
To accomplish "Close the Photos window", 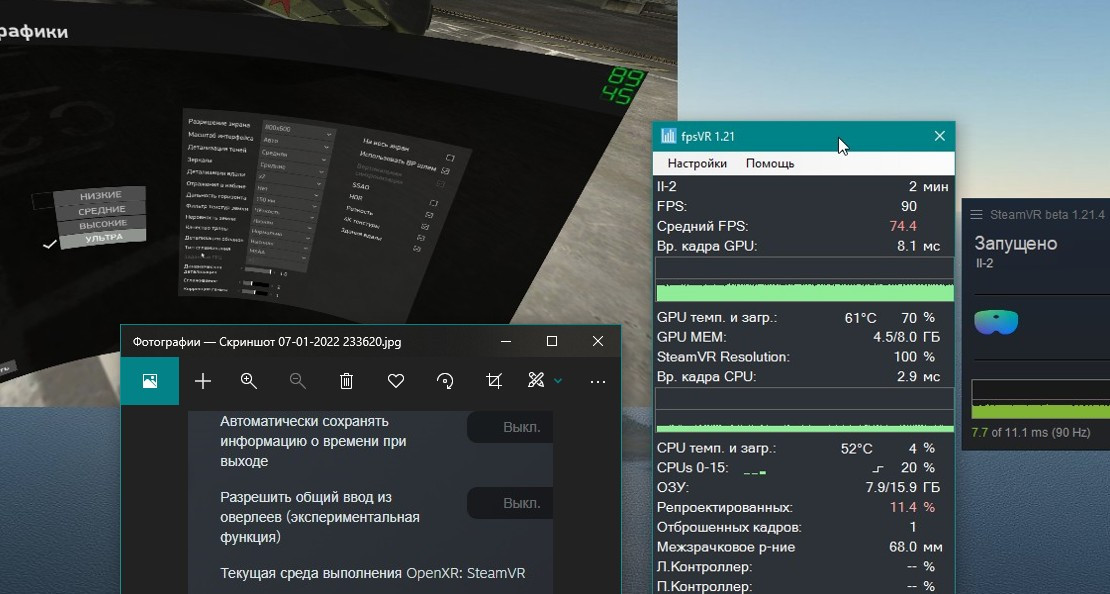I will [597, 341].
